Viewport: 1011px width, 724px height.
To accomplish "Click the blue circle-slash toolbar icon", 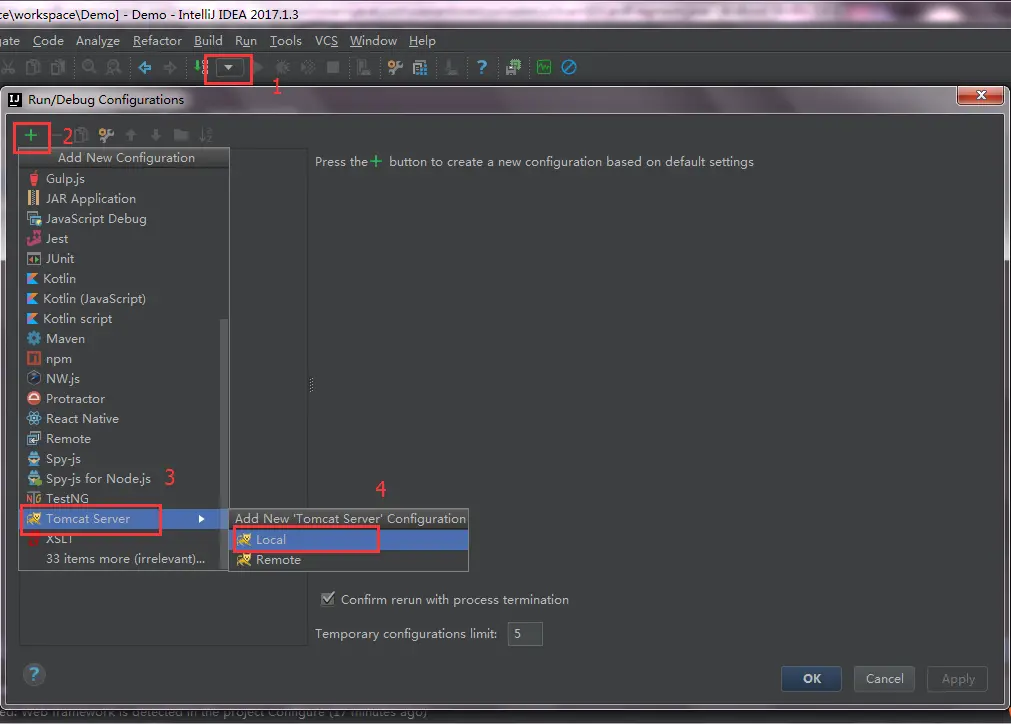I will (x=569, y=67).
